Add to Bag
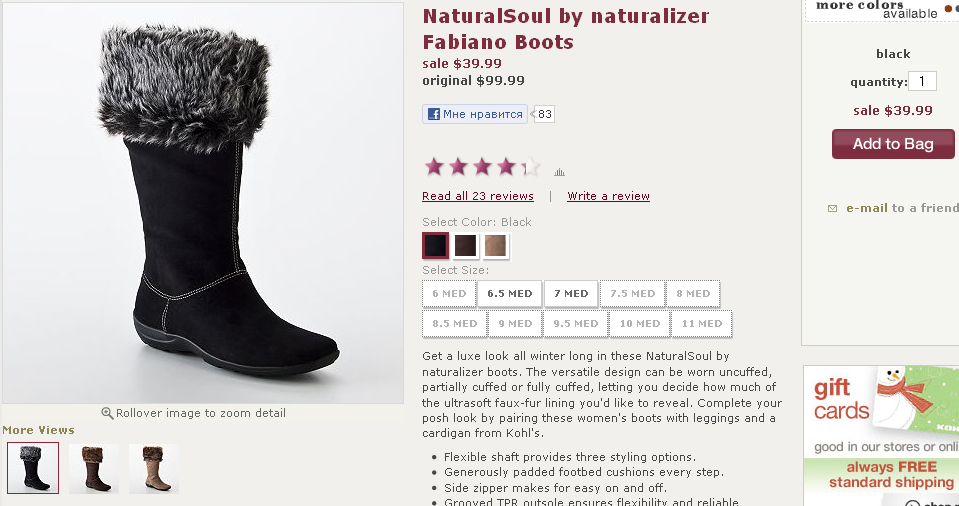The image size is (959, 506). pyautogui.click(x=893, y=144)
